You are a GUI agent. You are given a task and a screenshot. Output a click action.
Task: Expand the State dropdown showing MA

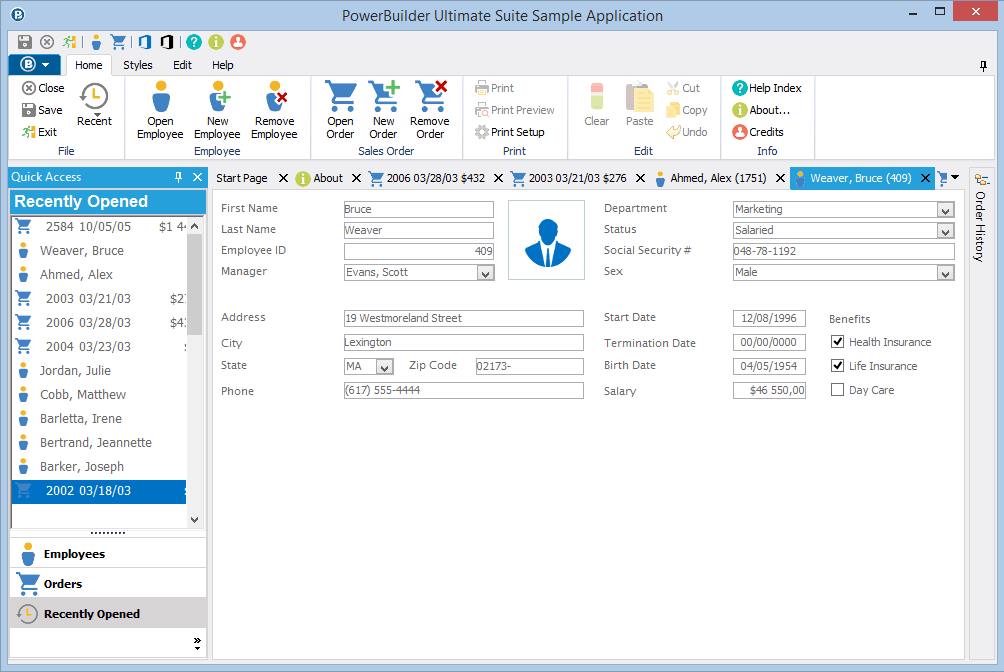(385, 366)
